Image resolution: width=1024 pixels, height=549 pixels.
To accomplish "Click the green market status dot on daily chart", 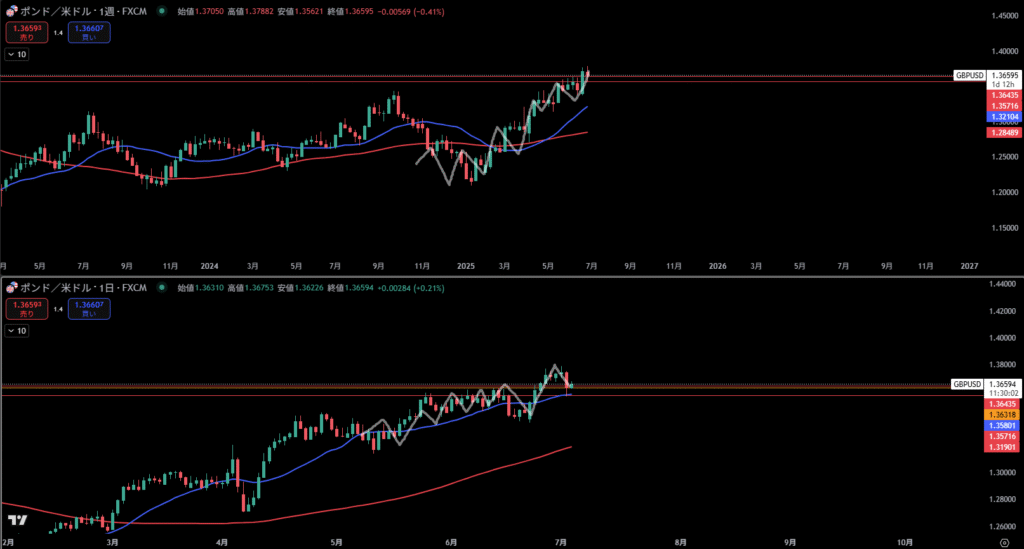I will pyautogui.click(x=162, y=287).
